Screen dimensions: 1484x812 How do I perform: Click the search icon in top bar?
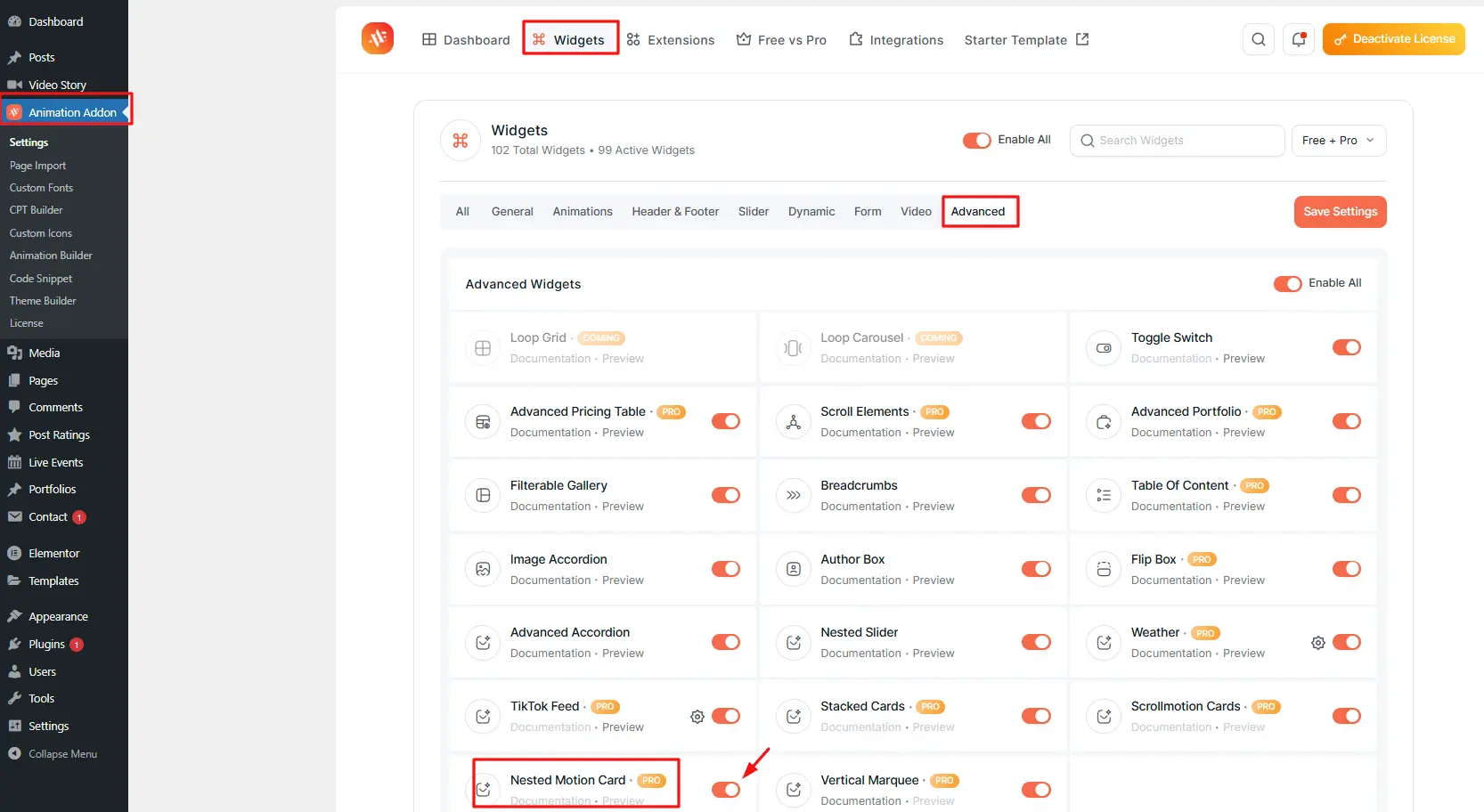click(1258, 39)
